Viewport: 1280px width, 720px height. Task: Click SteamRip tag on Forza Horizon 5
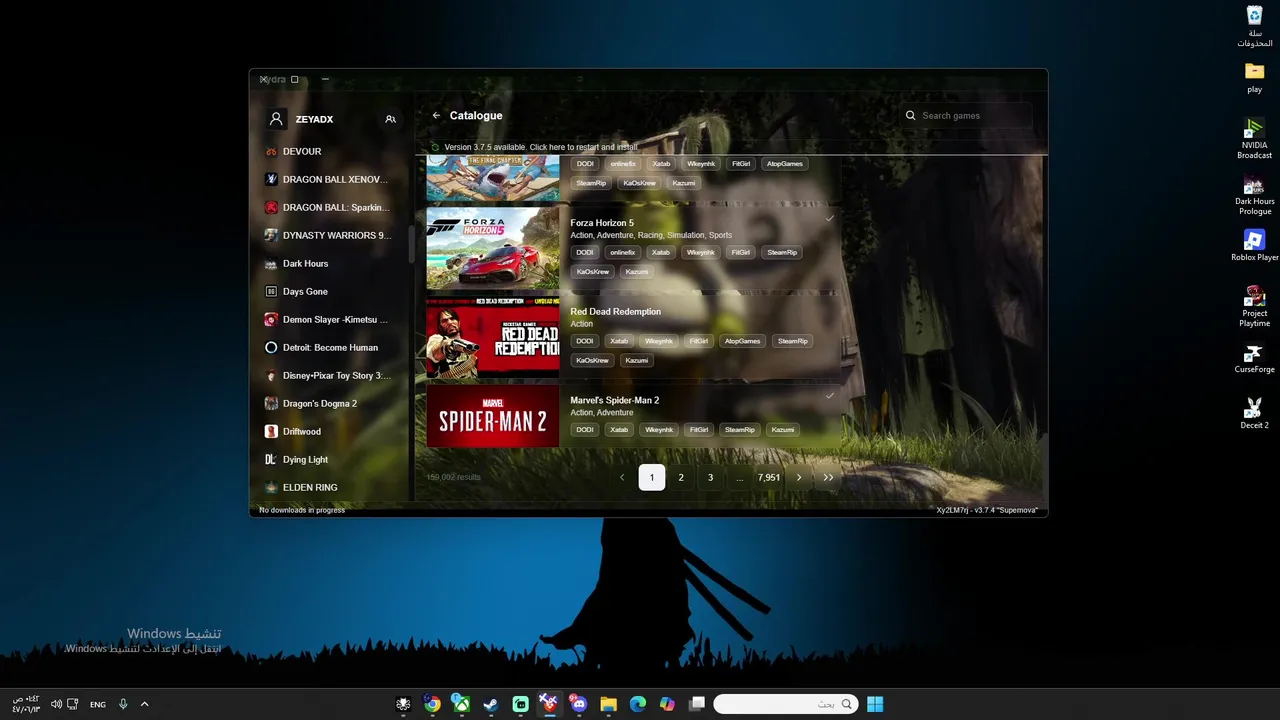782,253
